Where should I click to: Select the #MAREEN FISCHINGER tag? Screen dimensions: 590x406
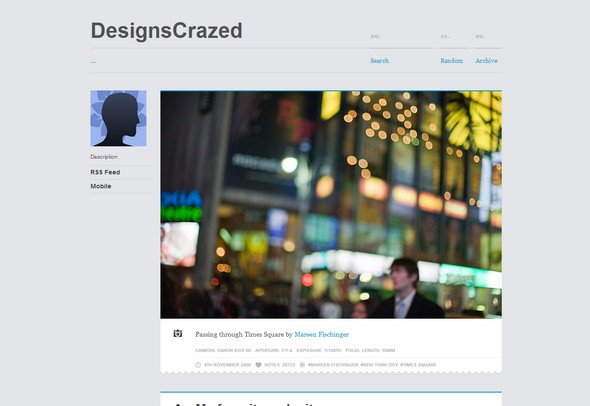tap(333, 365)
